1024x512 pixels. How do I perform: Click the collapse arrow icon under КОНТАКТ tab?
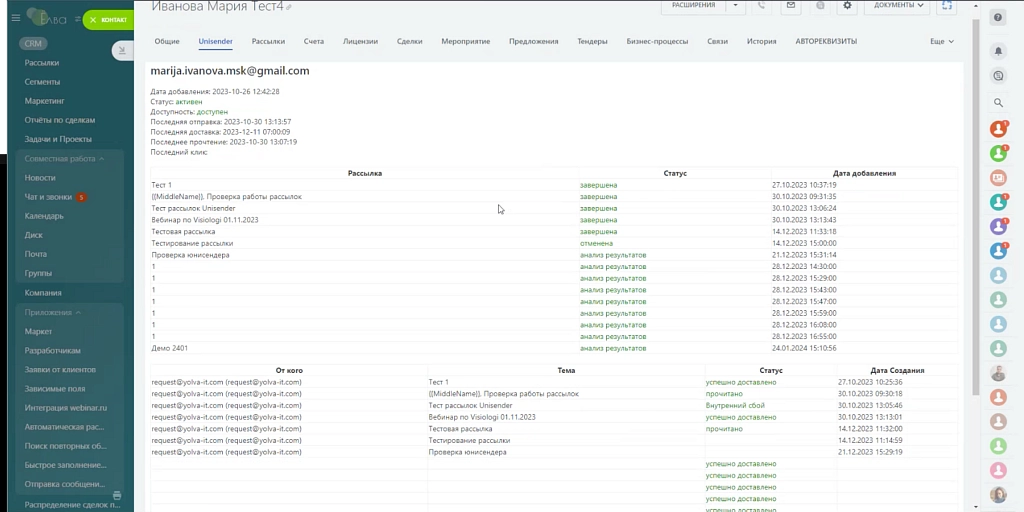[121, 50]
